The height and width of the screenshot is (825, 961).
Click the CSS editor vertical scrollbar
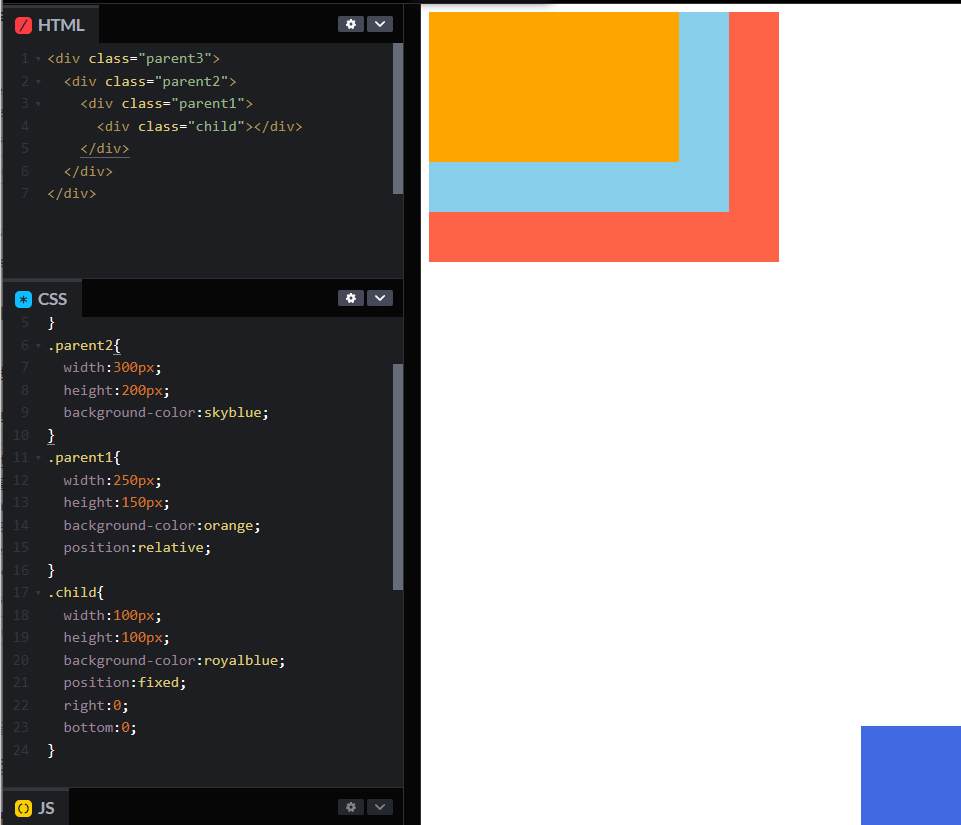pyautogui.click(x=398, y=477)
